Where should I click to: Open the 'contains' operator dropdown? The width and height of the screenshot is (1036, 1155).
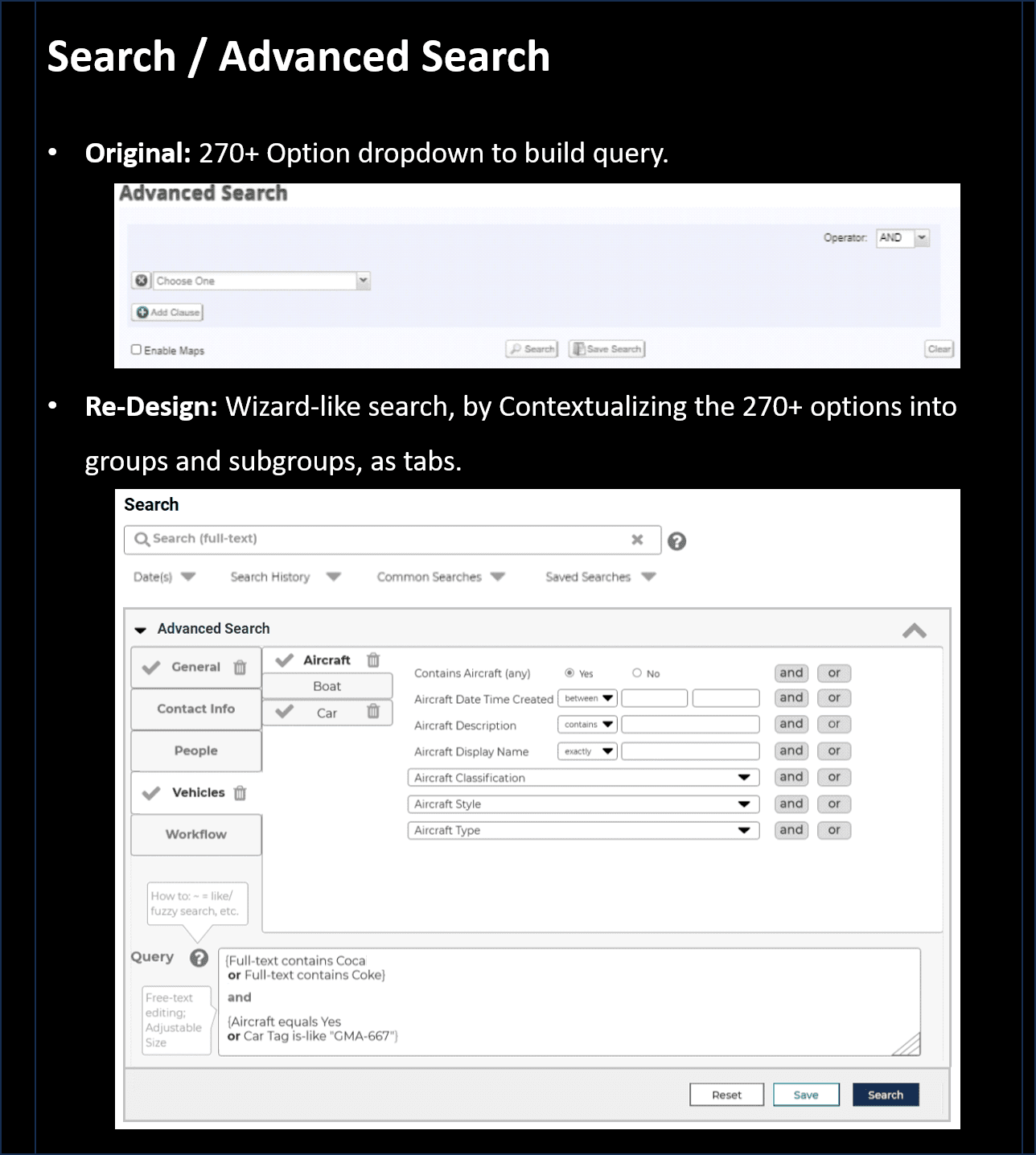(x=587, y=725)
